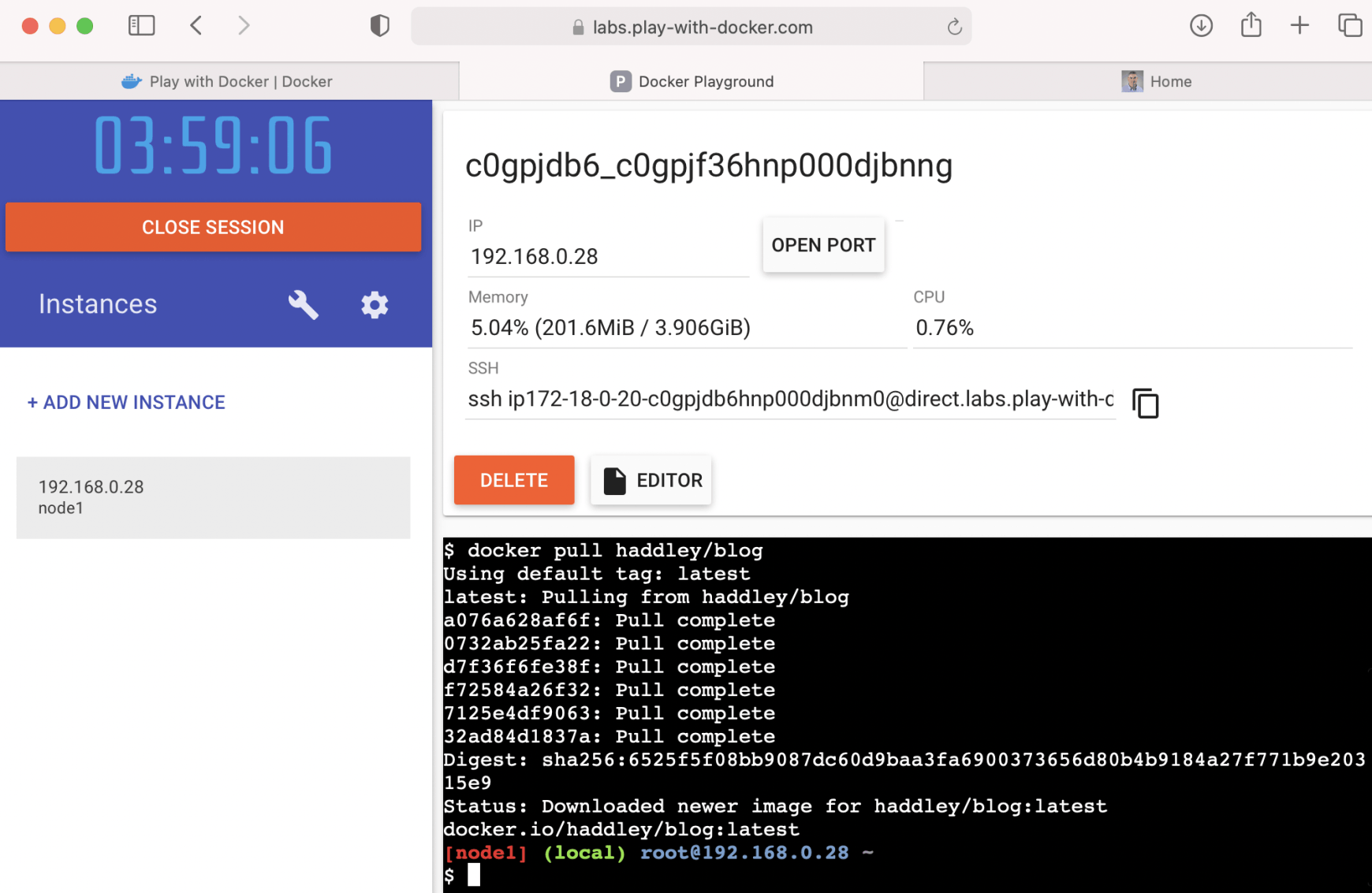
Task: Click the '32ad84d1837a: Pull complete' line
Action: (610, 737)
